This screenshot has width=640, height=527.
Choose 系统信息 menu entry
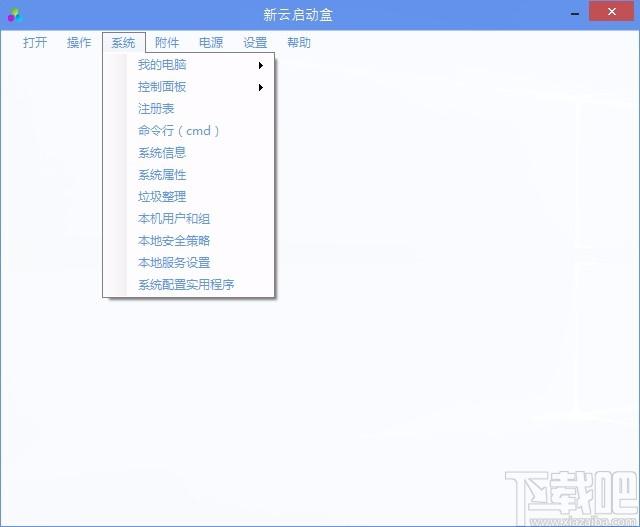(162, 153)
